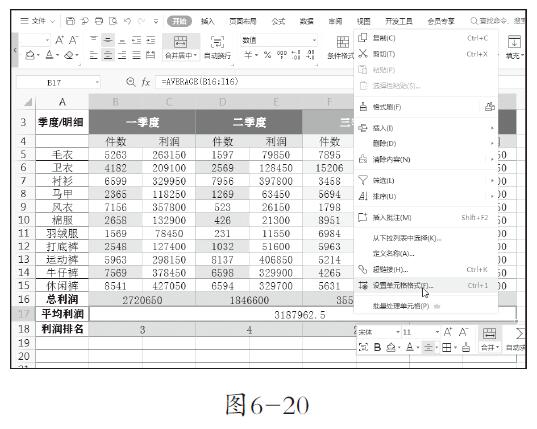
Task: Click the increase font size icon
Action: click(60, 40)
